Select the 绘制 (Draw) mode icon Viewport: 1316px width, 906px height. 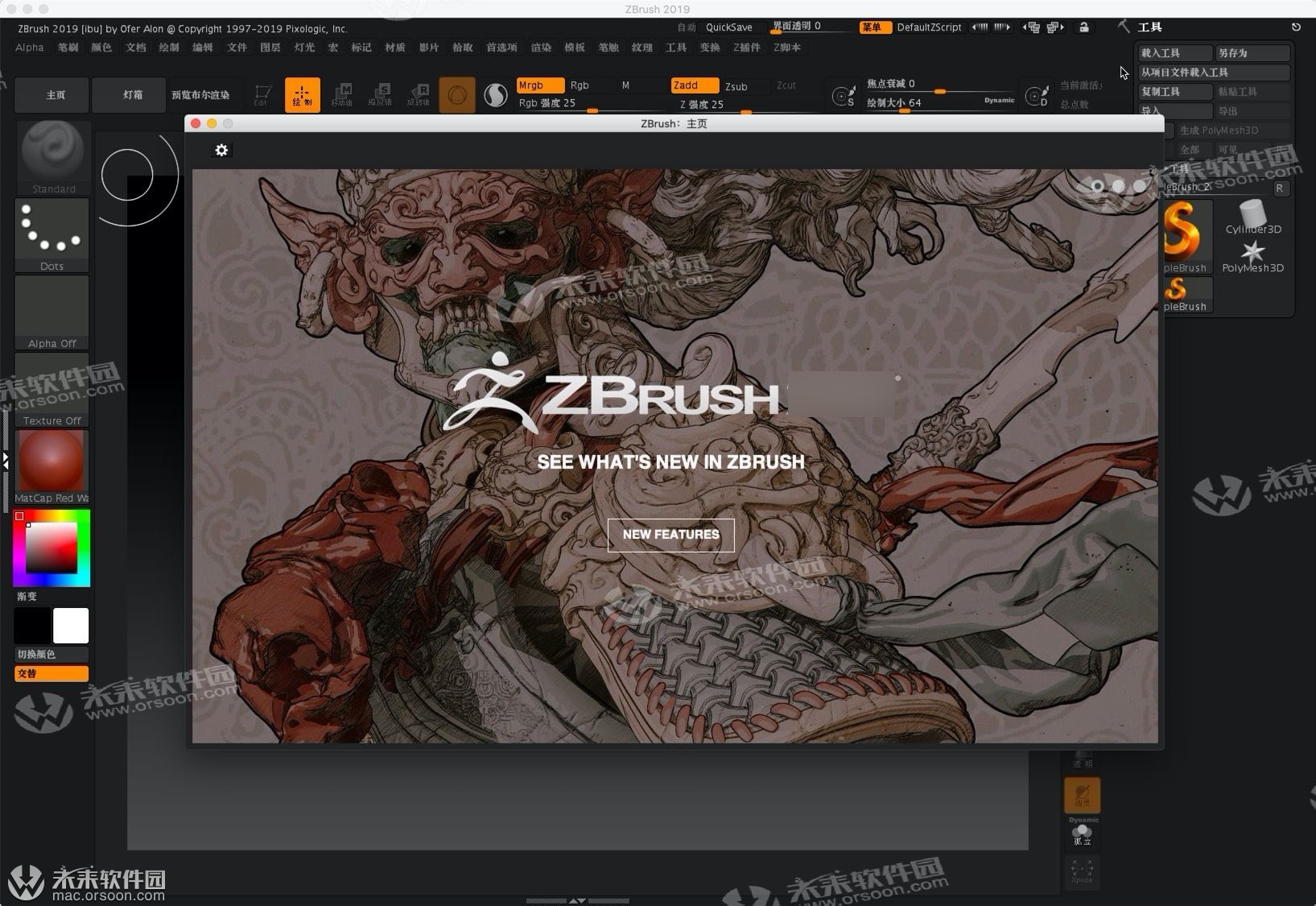coord(302,94)
